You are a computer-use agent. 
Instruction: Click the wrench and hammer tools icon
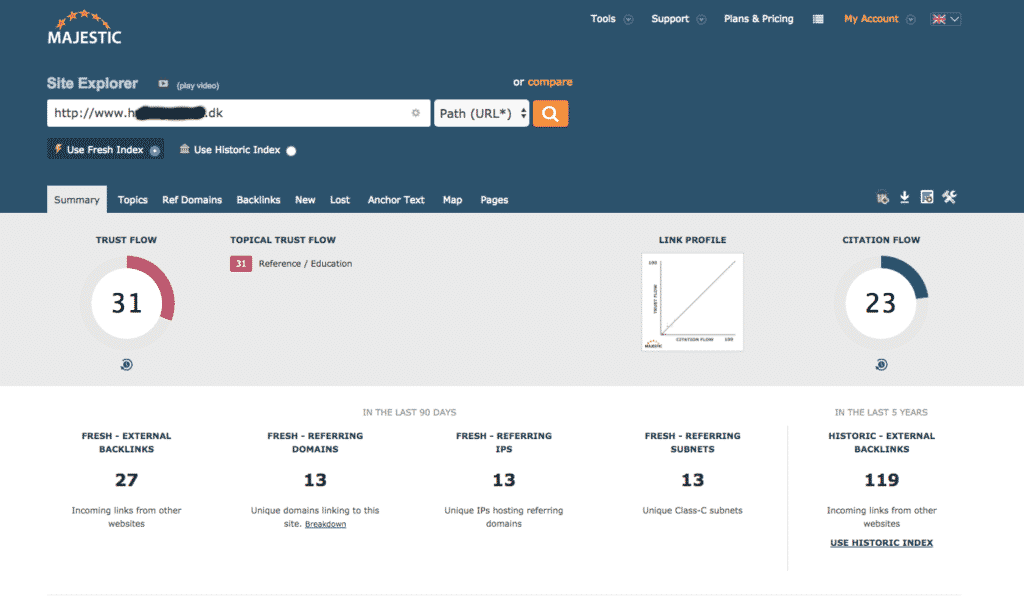click(949, 197)
